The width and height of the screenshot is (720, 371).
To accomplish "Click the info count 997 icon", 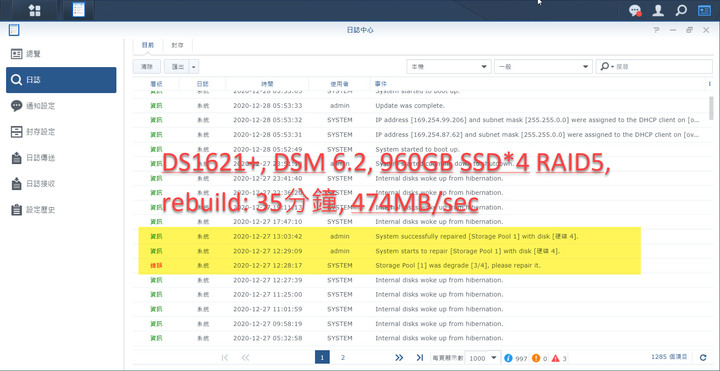I will [508, 358].
